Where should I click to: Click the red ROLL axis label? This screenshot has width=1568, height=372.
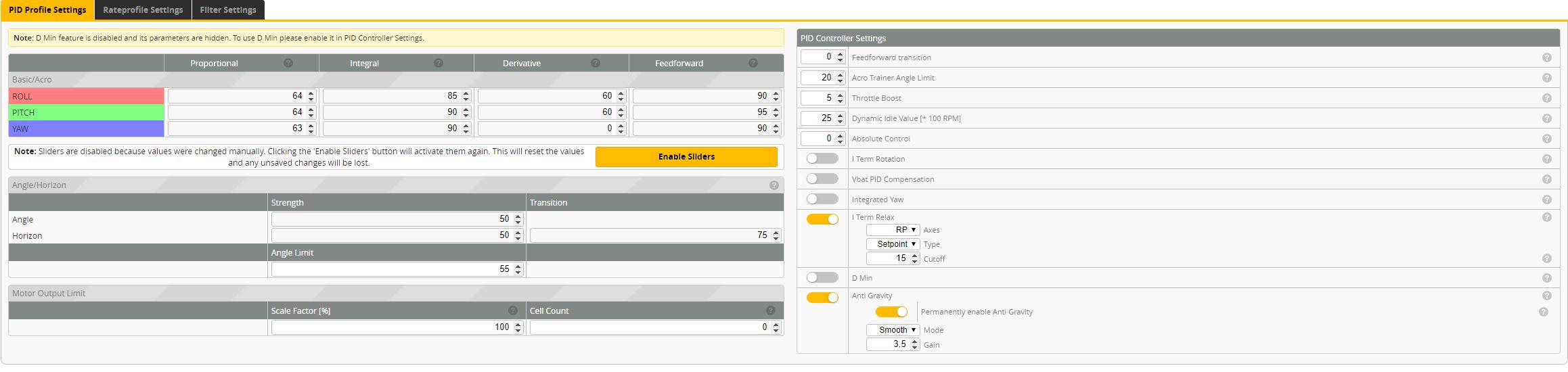tap(87, 96)
